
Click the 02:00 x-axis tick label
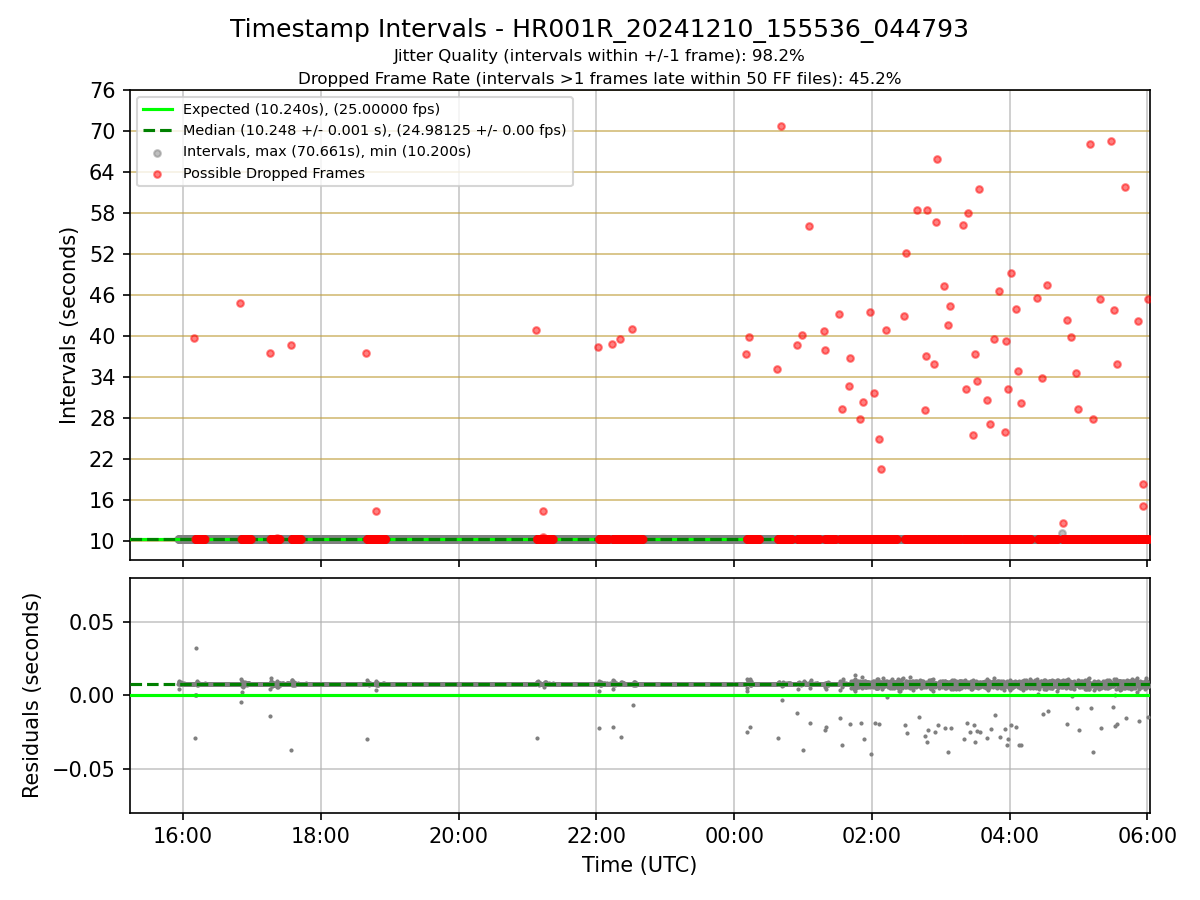(872, 834)
